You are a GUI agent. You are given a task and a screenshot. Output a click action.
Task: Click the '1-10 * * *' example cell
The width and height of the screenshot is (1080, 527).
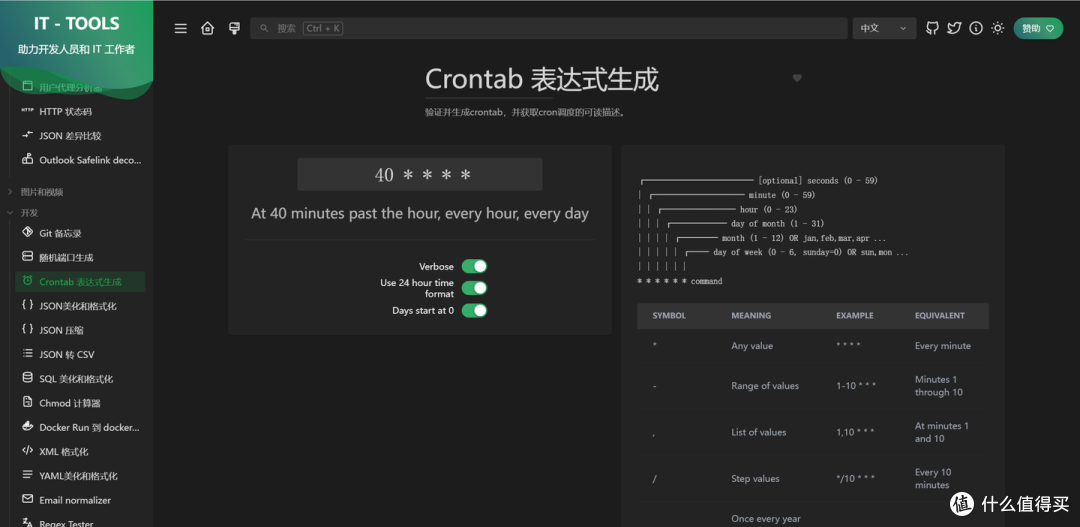(x=856, y=386)
